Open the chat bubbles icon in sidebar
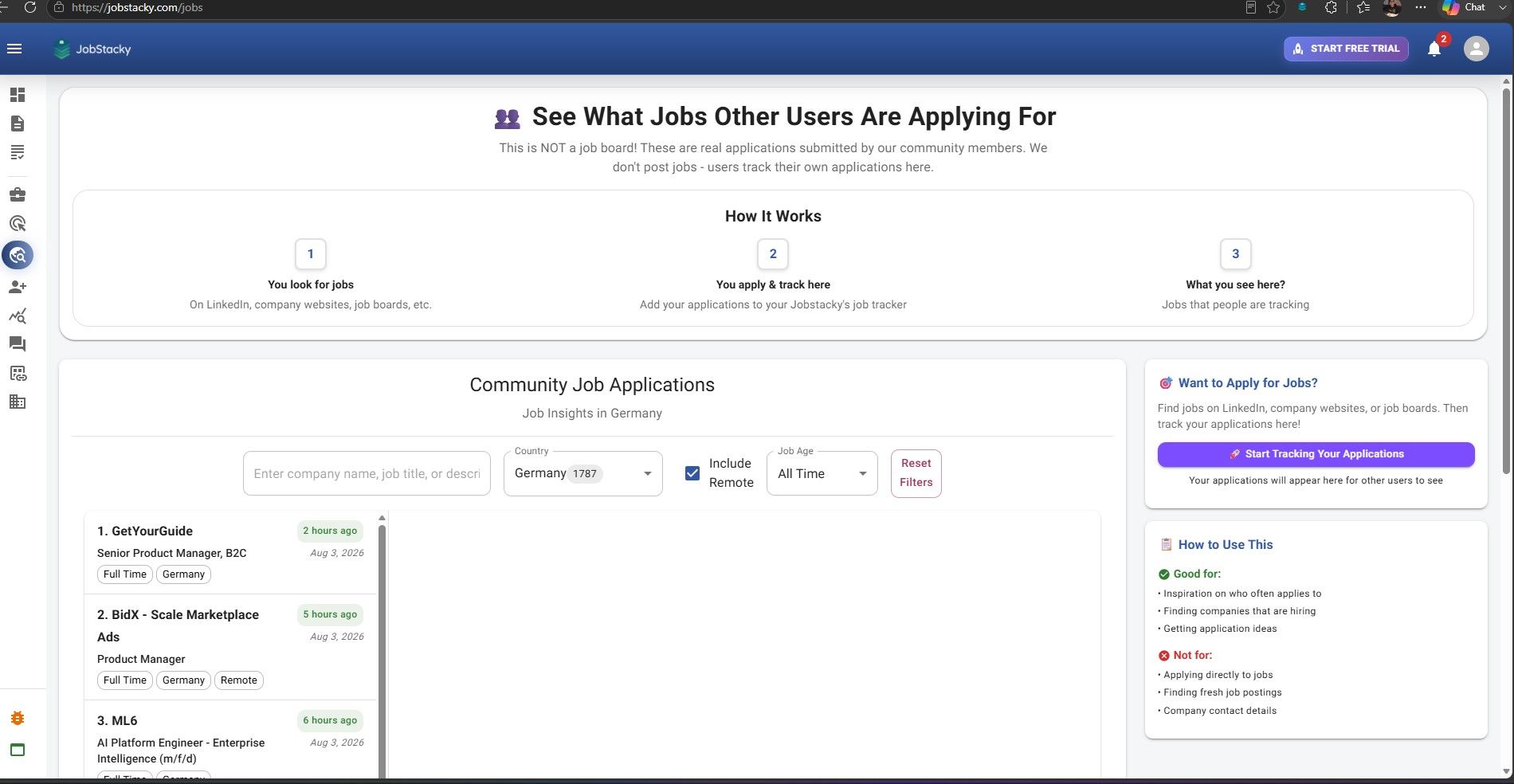The image size is (1514, 784). (18, 344)
